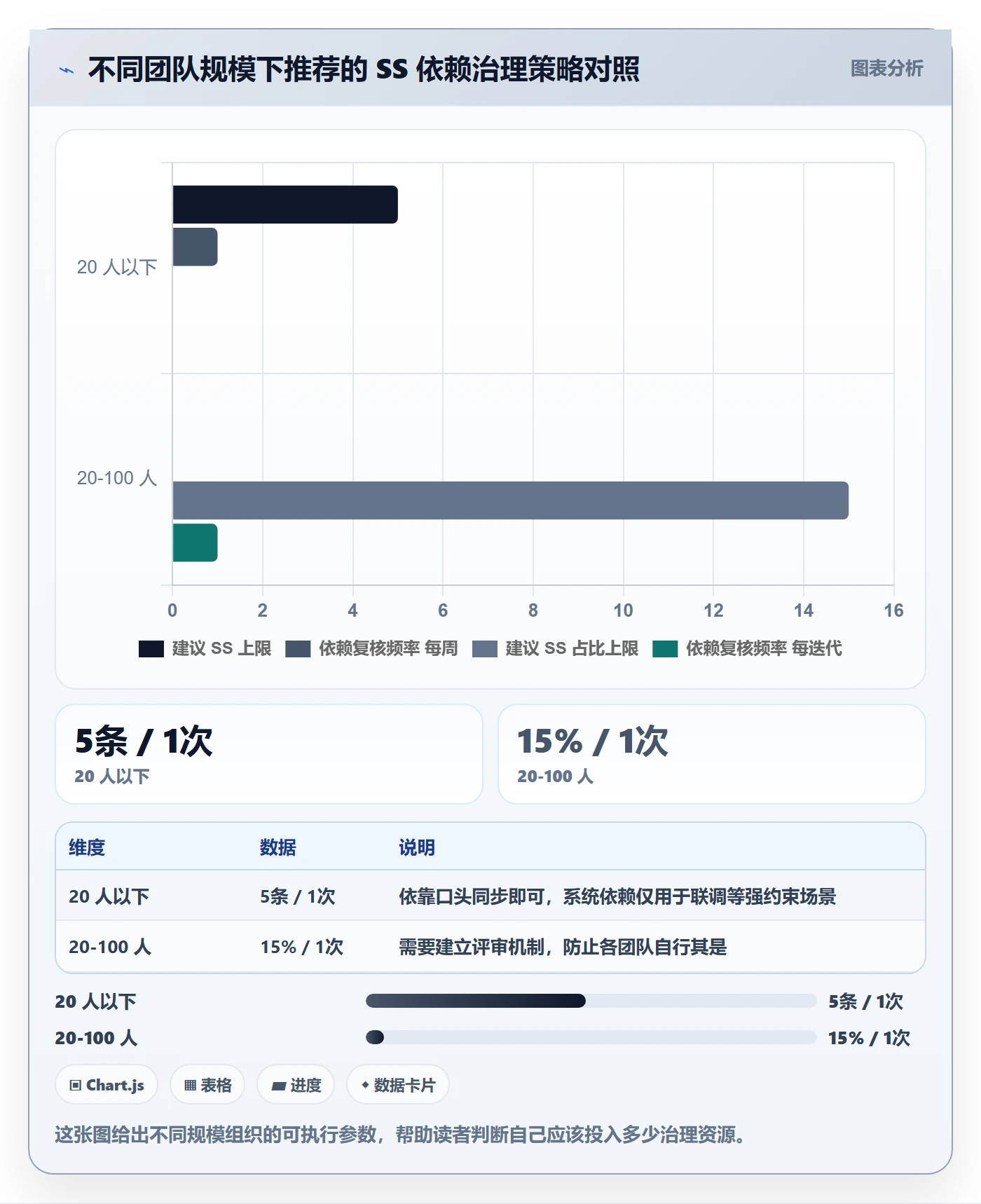The width and height of the screenshot is (981, 1204).
Task: Click the 数据卡片 tag
Action: coord(398,1085)
